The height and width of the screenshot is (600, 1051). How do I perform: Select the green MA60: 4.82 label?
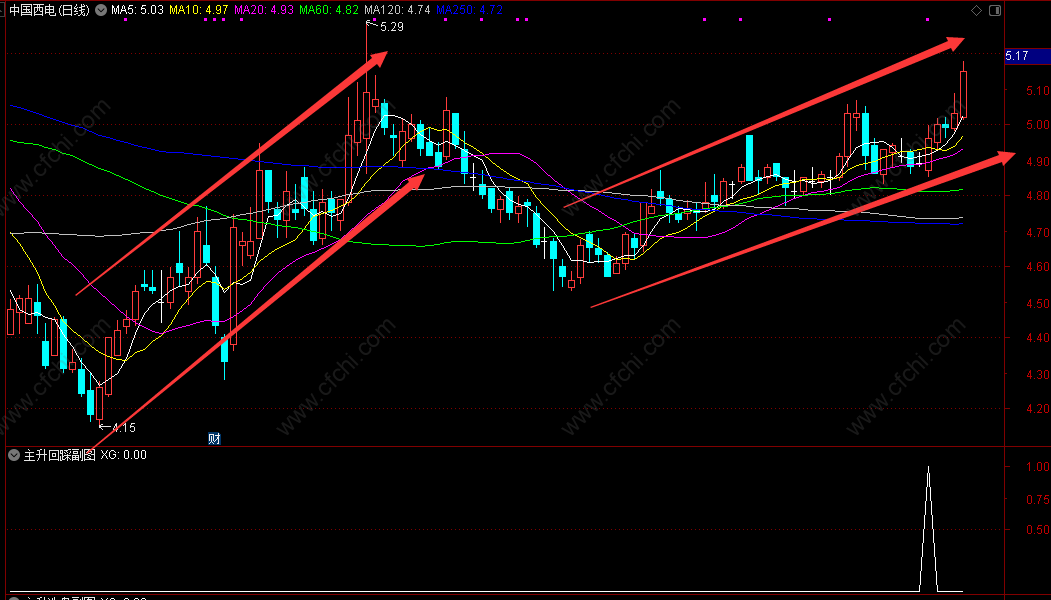point(328,10)
